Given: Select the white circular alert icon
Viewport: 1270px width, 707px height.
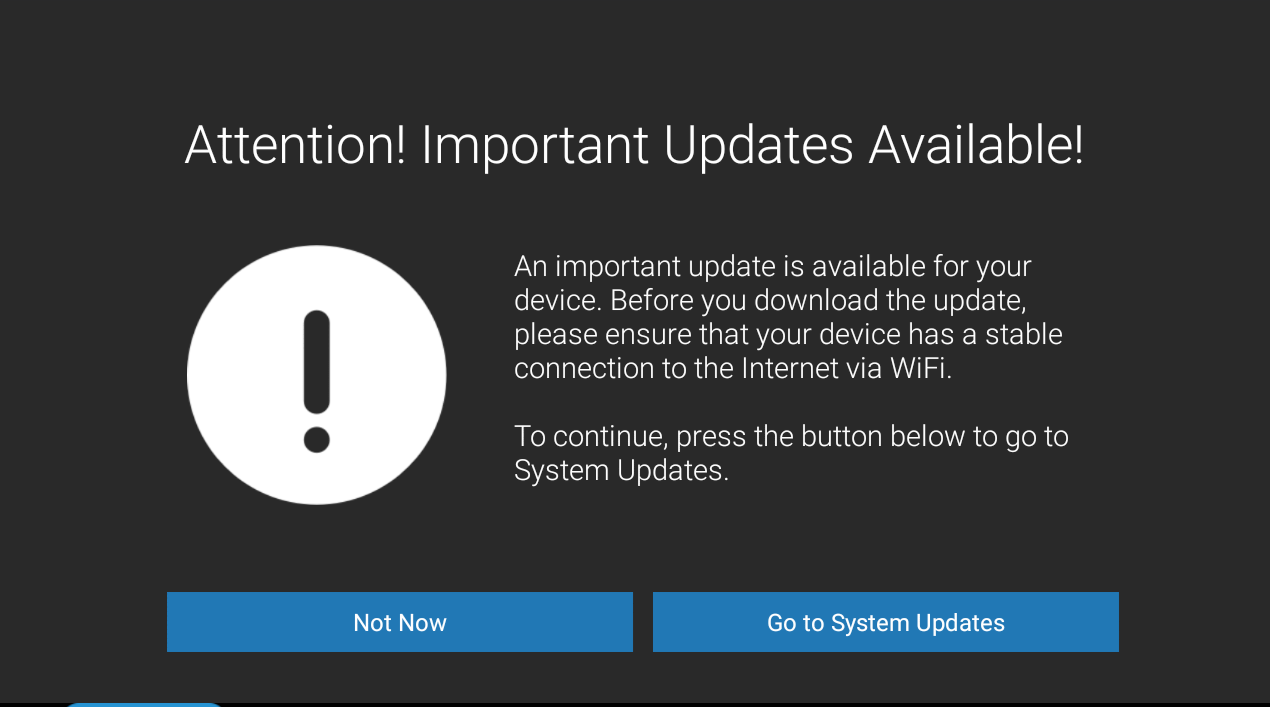Looking at the screenshot, I should pyautogui.click(x=317, y=375).
